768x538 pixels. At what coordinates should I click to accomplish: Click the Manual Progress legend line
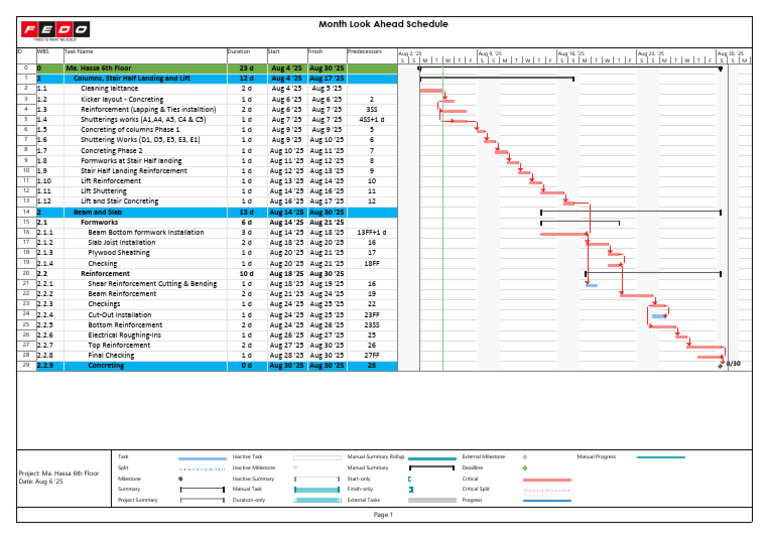pos(661,457)
